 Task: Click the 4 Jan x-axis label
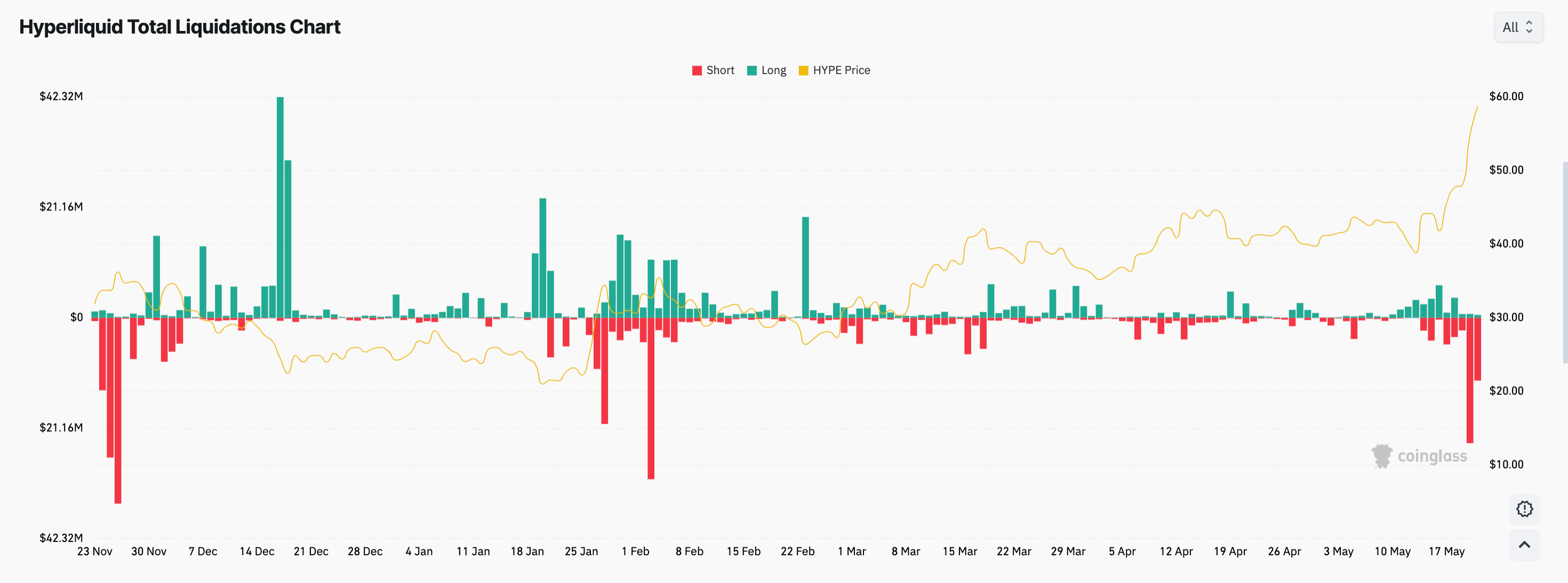[419, 552]
